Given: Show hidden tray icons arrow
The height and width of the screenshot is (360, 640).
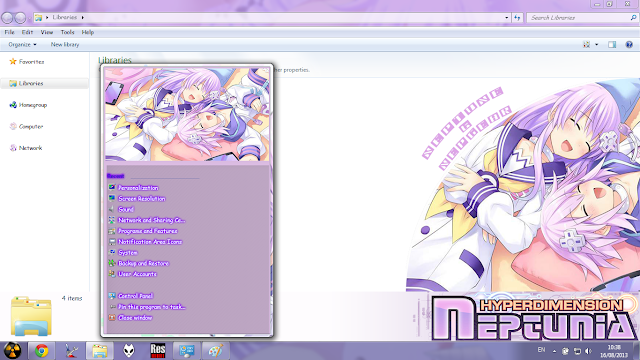Looking at the screenshot, I should point(554,351).
